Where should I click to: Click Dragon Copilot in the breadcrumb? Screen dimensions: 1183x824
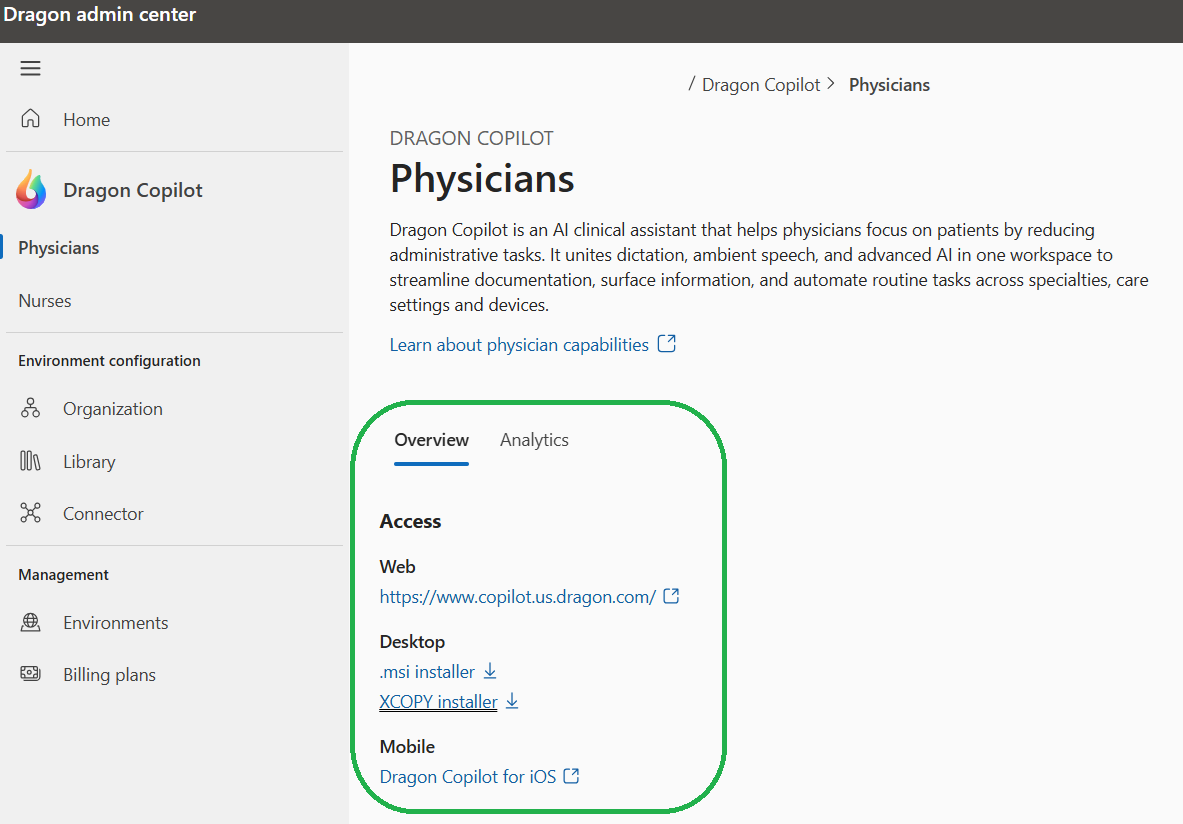(x=760, y=85)
